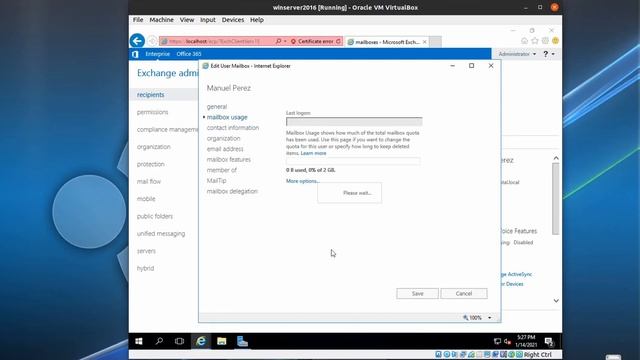Click the details pane scroll down arrow

click(556, 301)
